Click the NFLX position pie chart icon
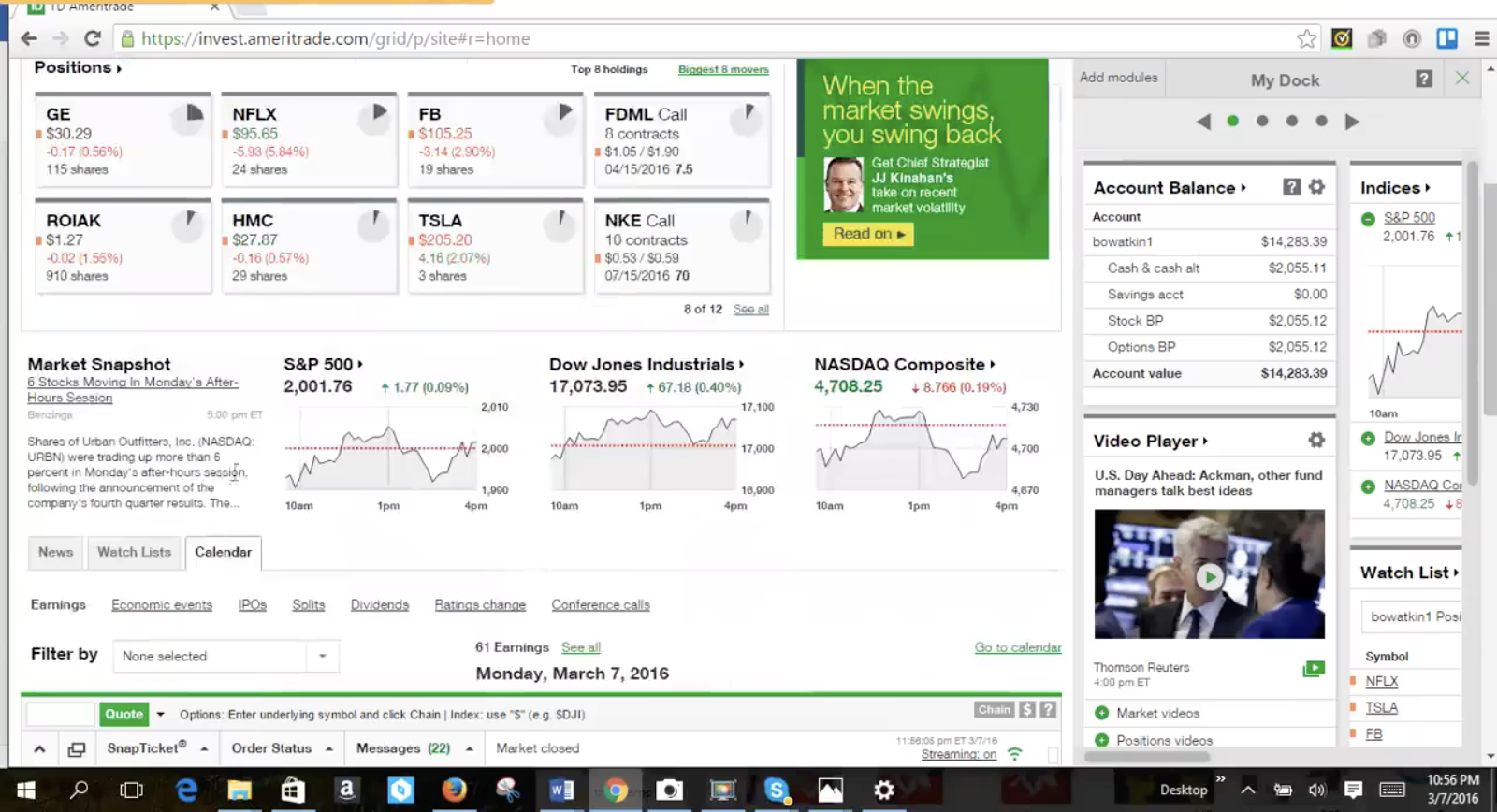 click(374, 120)
